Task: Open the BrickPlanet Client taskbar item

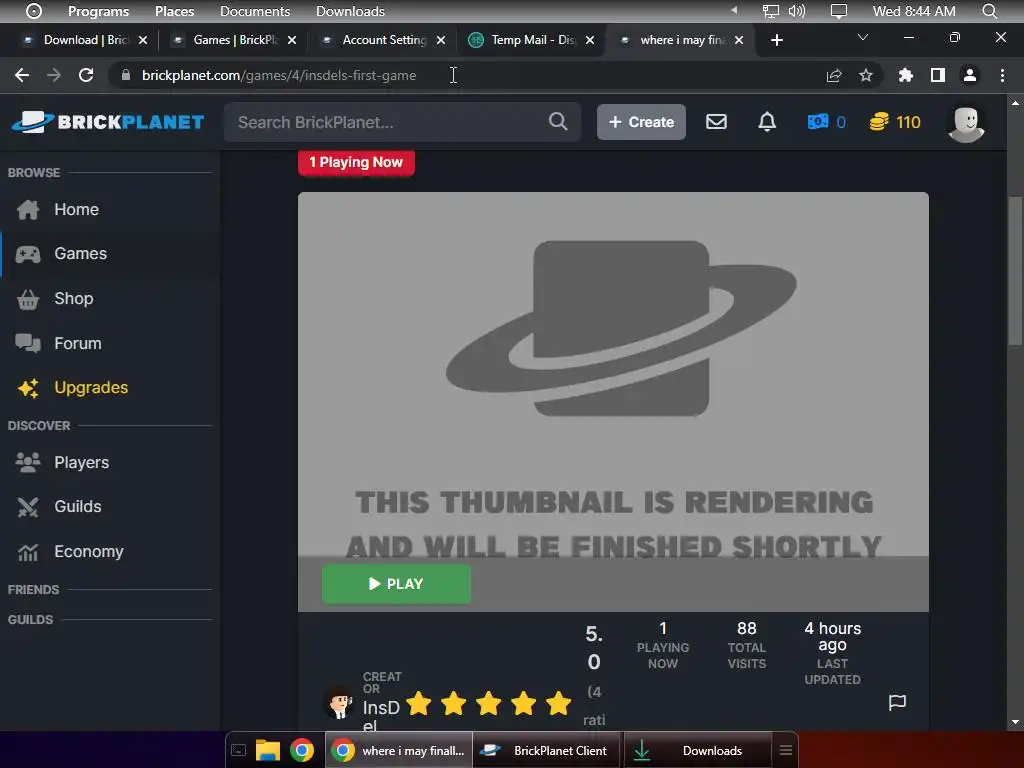Action: [547, 750]
